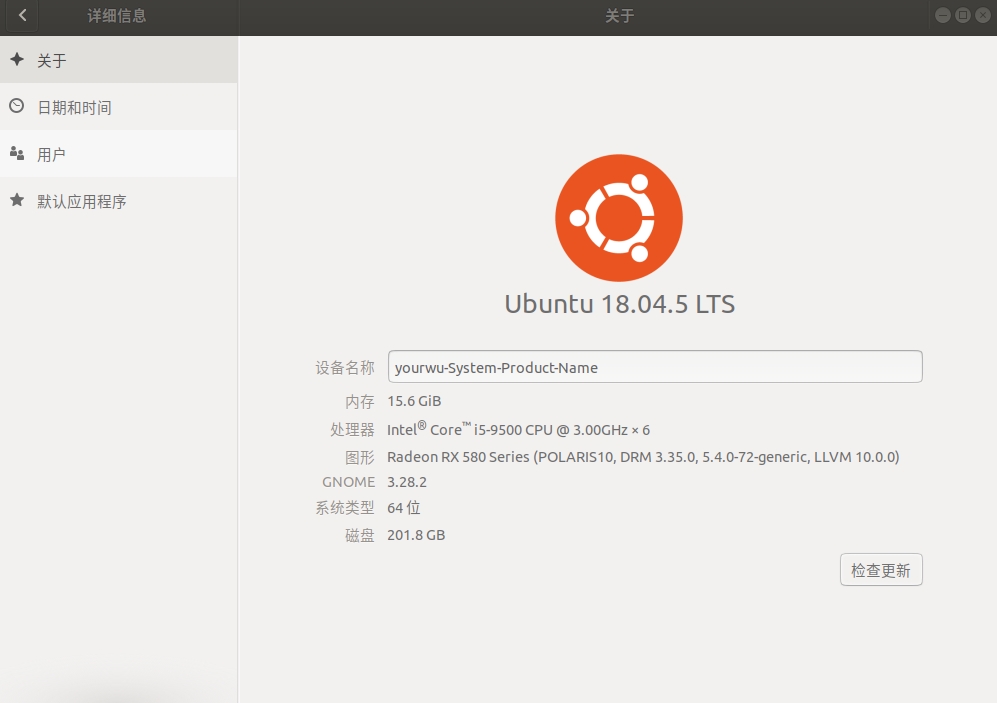Viewport: 997px width, 703px height.
Task: Click the Ubuntu 18.04.5 LTS version text
Action: 618,303
